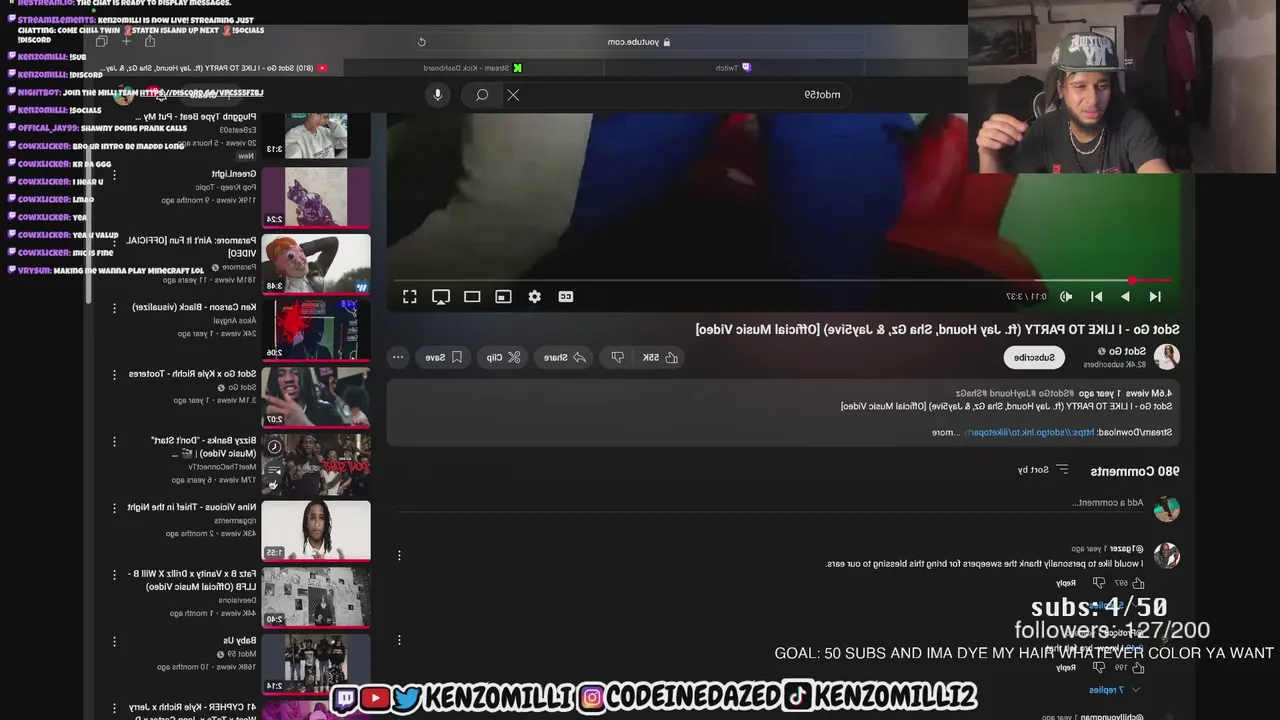Open options menu for @1gazer comment

click(x=399, y=555)
